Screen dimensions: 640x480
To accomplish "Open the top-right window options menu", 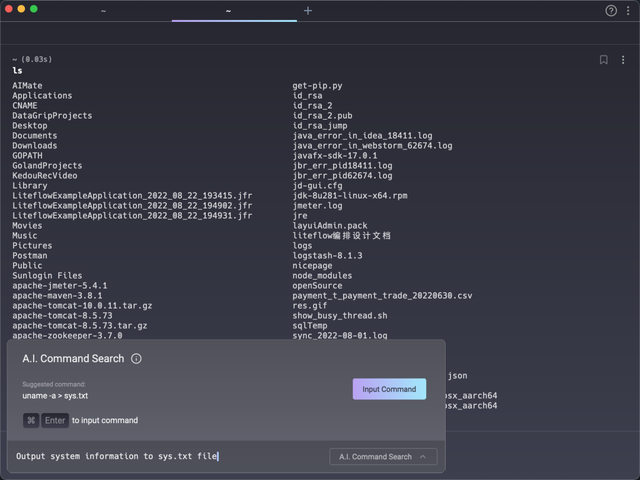I will click(x=628, y=10).
